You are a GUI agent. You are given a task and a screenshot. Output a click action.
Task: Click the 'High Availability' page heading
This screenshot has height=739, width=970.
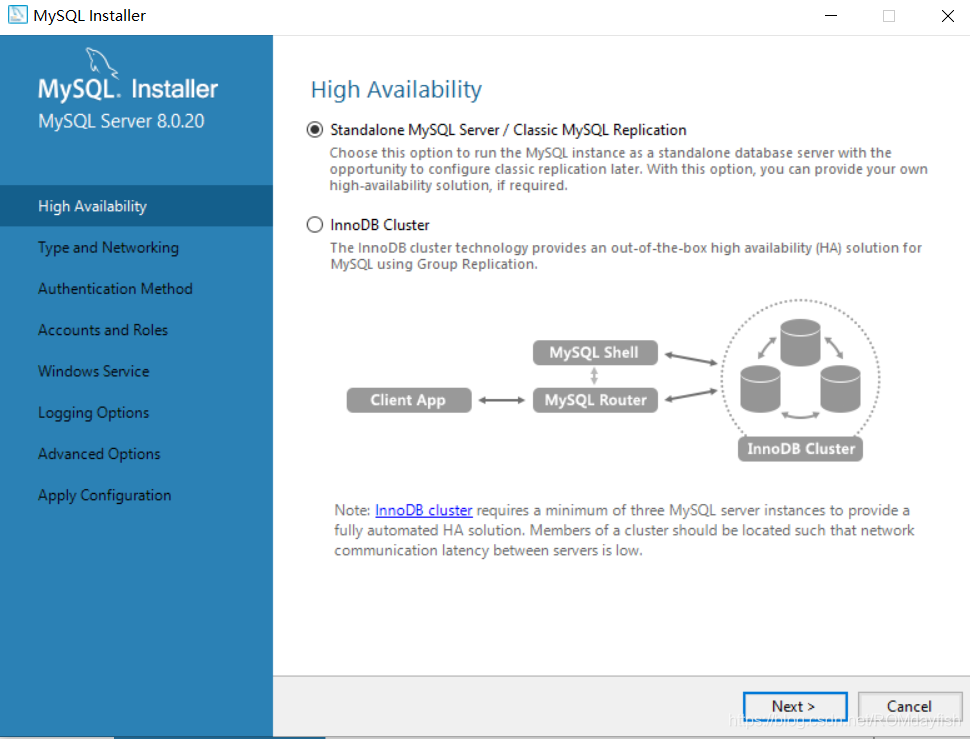(396, 90)
